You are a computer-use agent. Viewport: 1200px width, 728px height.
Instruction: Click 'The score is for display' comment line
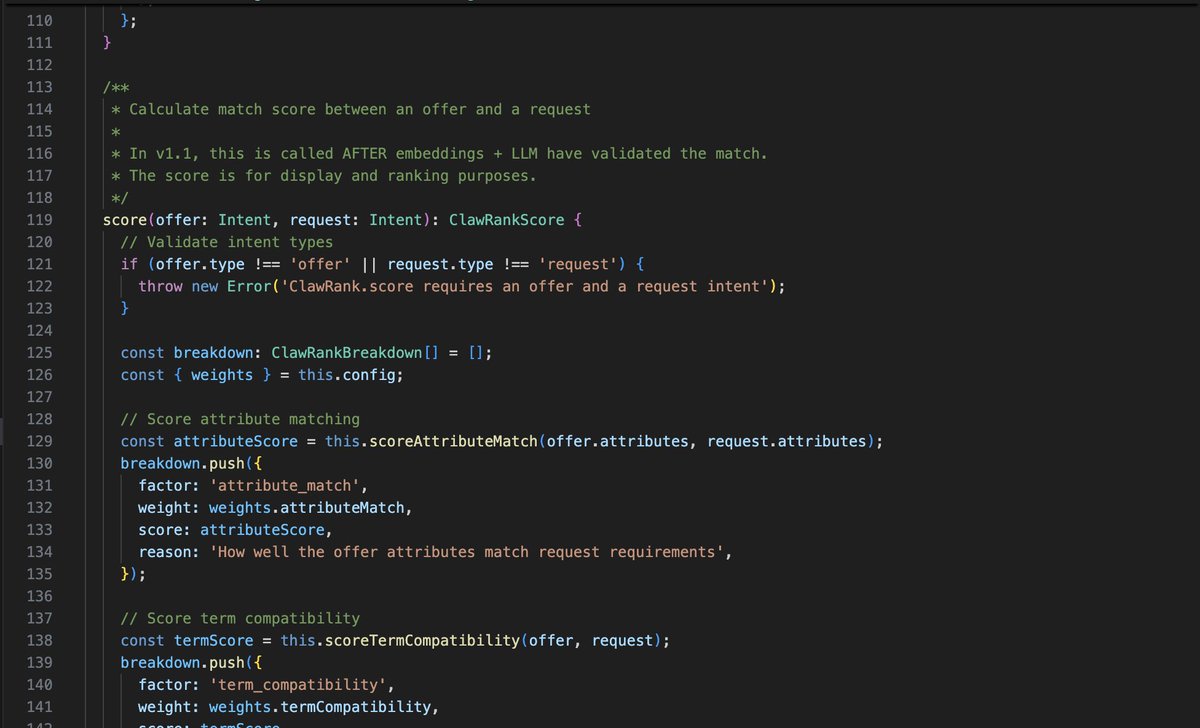click(325, 176)
